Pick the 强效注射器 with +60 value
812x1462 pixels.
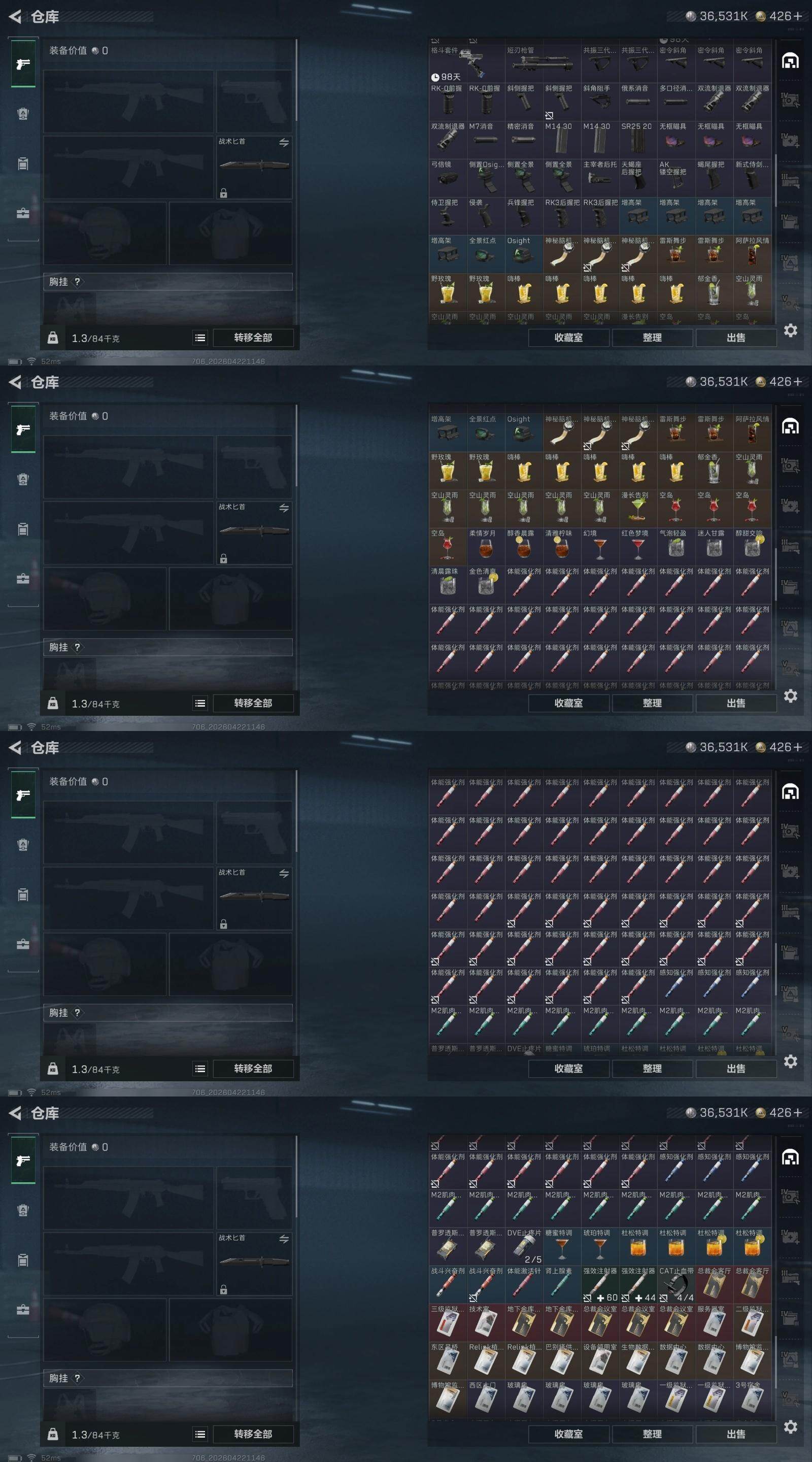click(600, 1284)
